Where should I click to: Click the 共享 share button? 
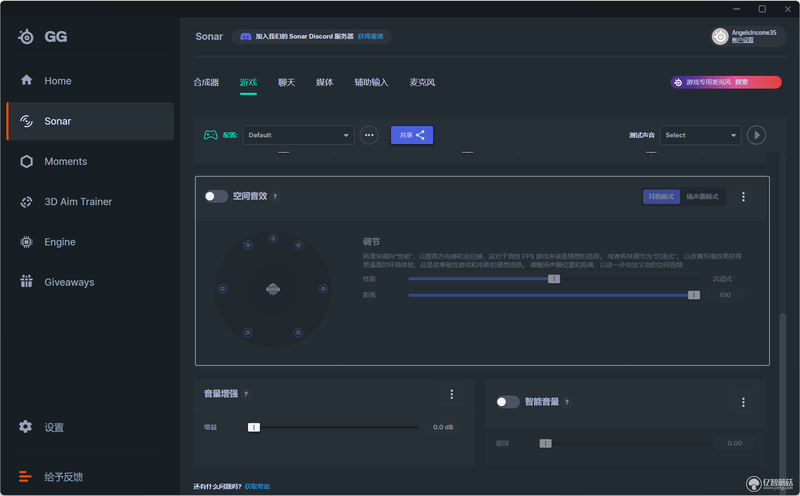(x=412, y=135)
